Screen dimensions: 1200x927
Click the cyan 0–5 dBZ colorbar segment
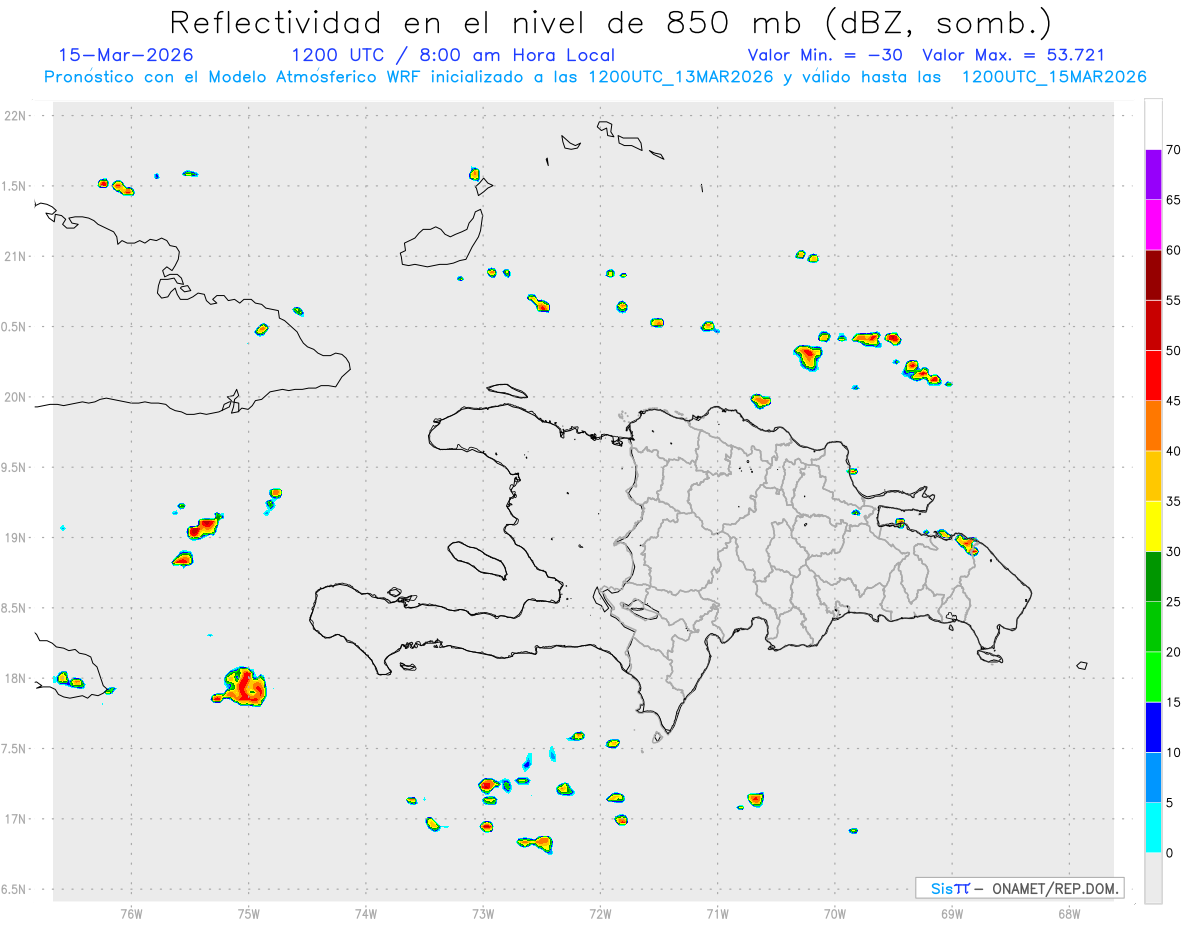click(1153, 828)
